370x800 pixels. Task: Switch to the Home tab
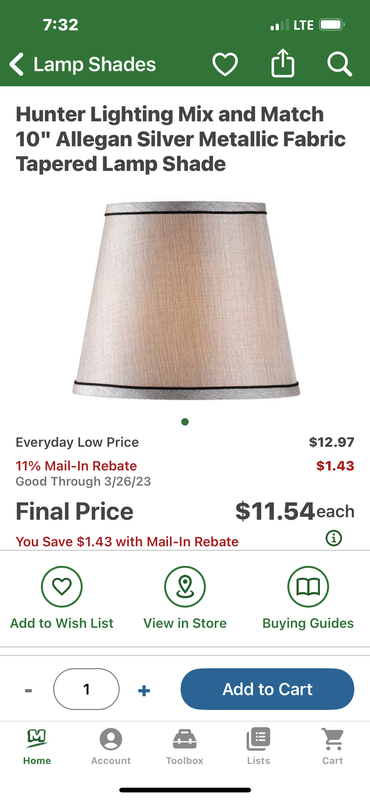pos(37,747)
